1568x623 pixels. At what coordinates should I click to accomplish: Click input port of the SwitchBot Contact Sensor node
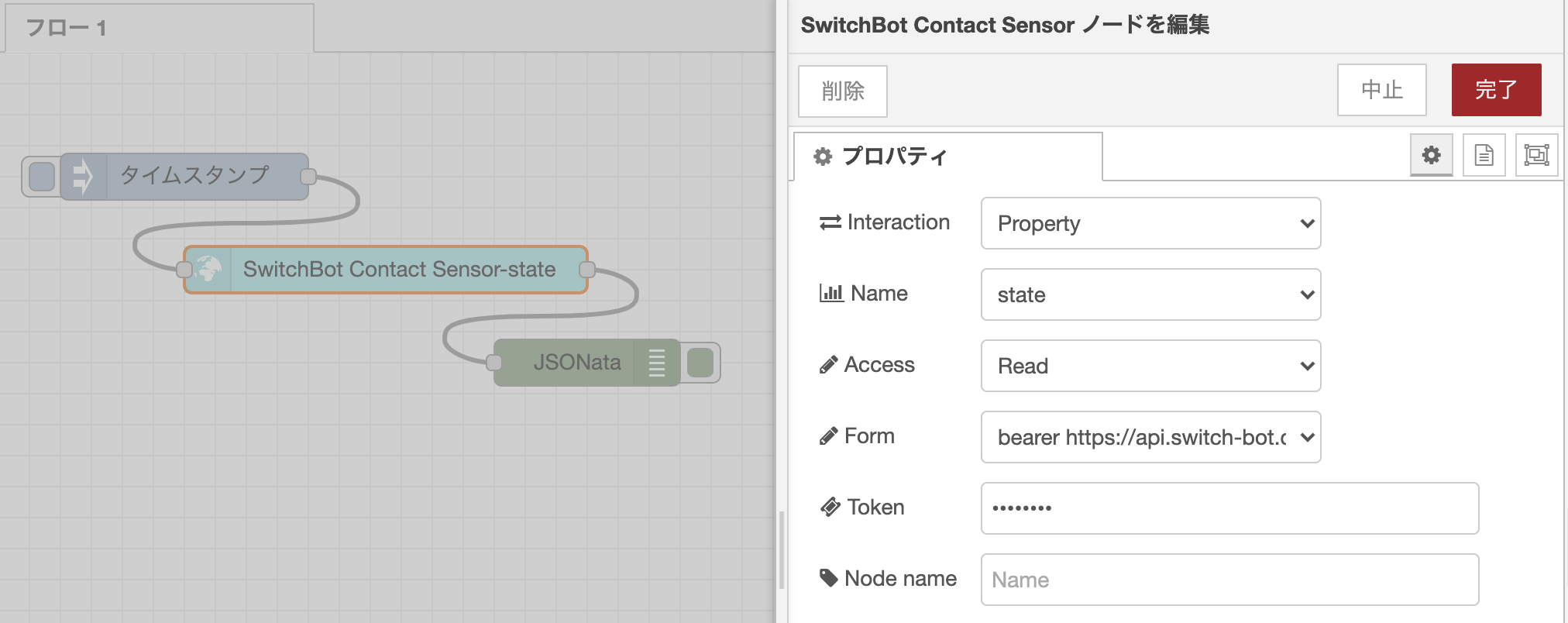184,270
